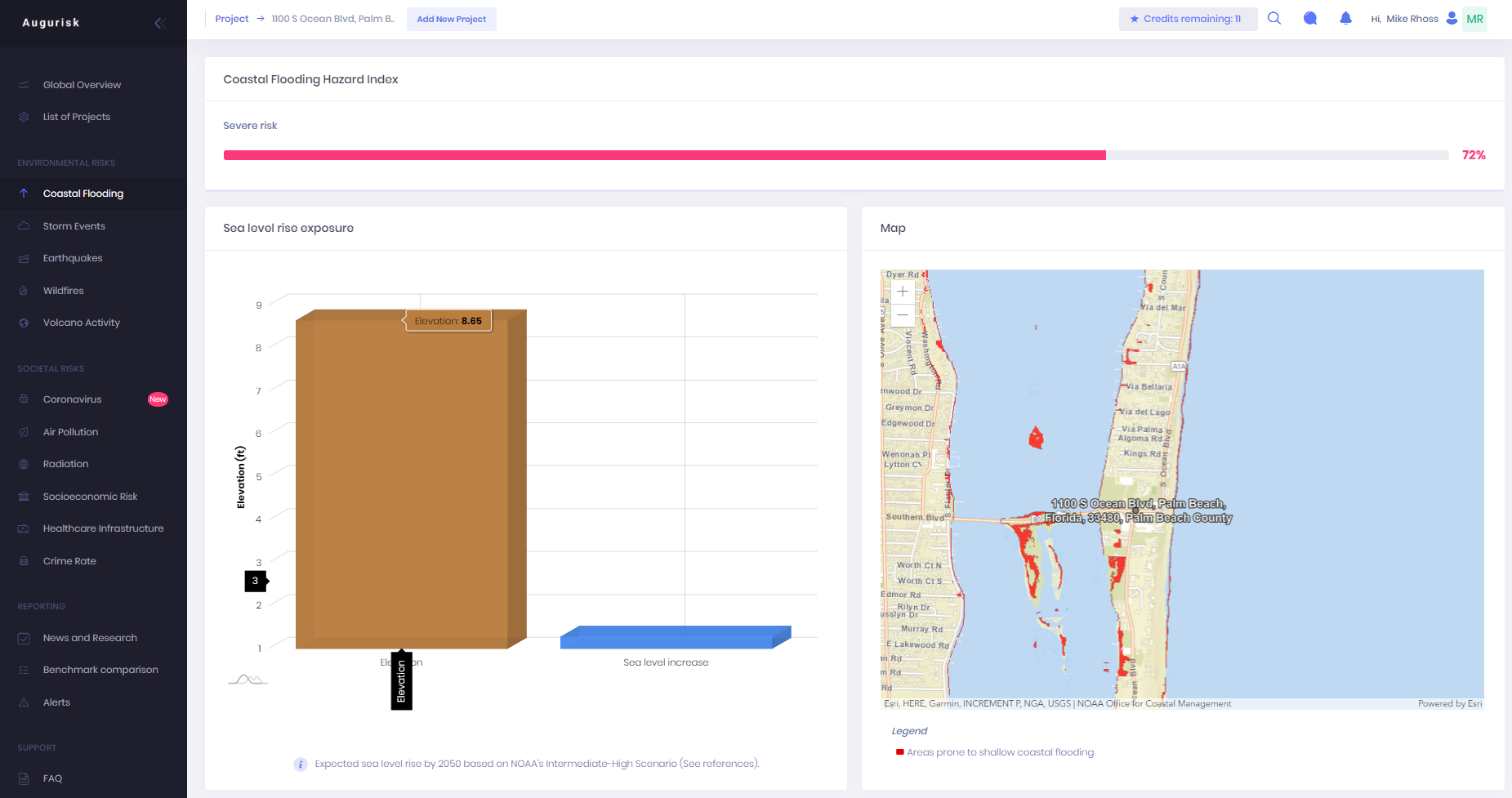Expand the project address breadcrumb dropdown

tap(332, 18)
